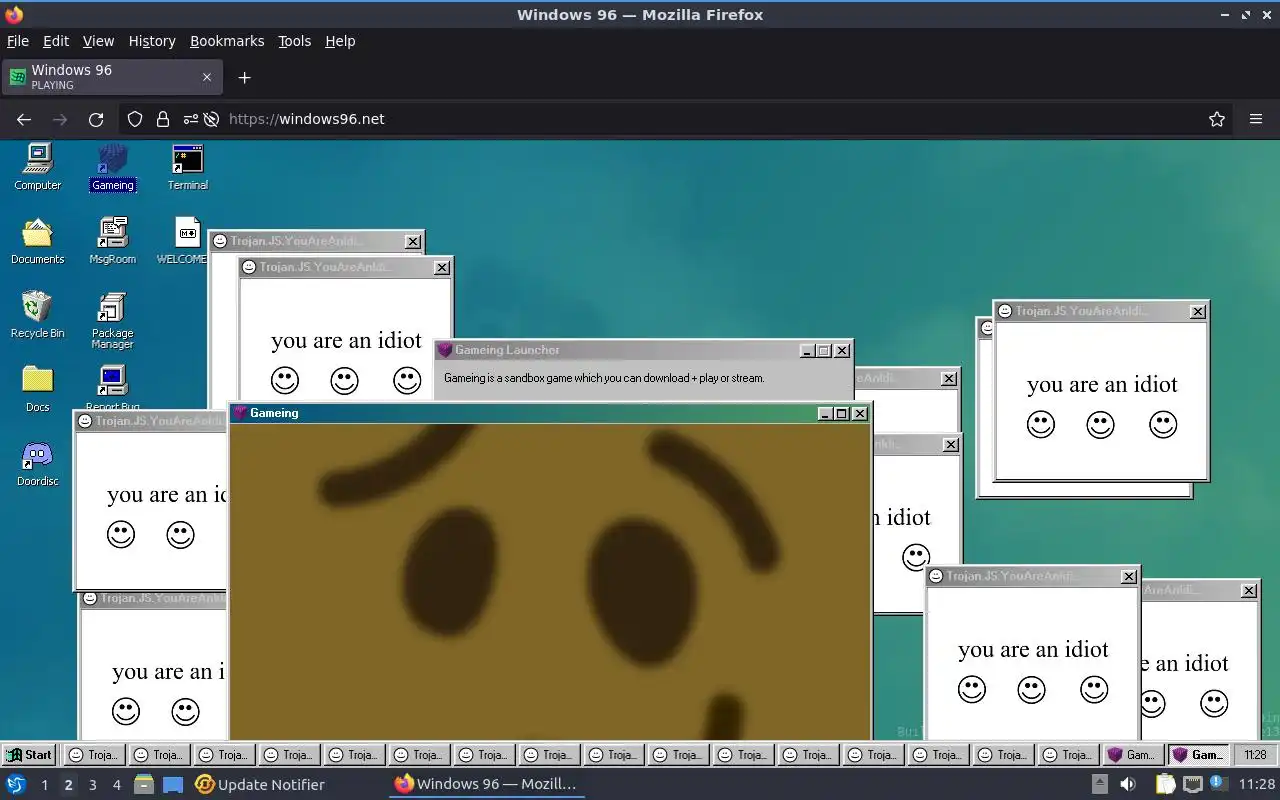Switch to workspace 4 in panel

[x=117, y=785]
